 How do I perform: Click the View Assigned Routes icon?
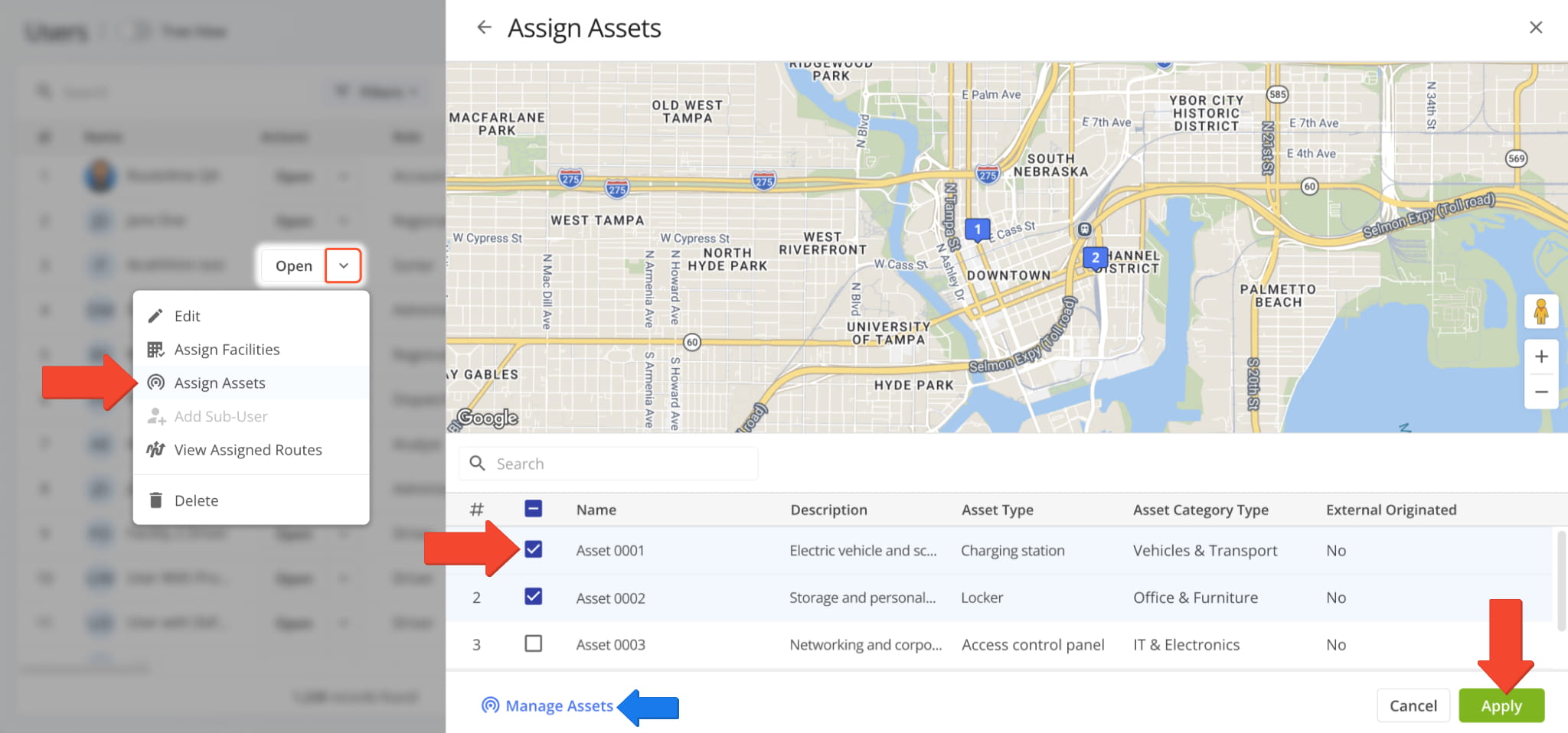click(155, 450)
